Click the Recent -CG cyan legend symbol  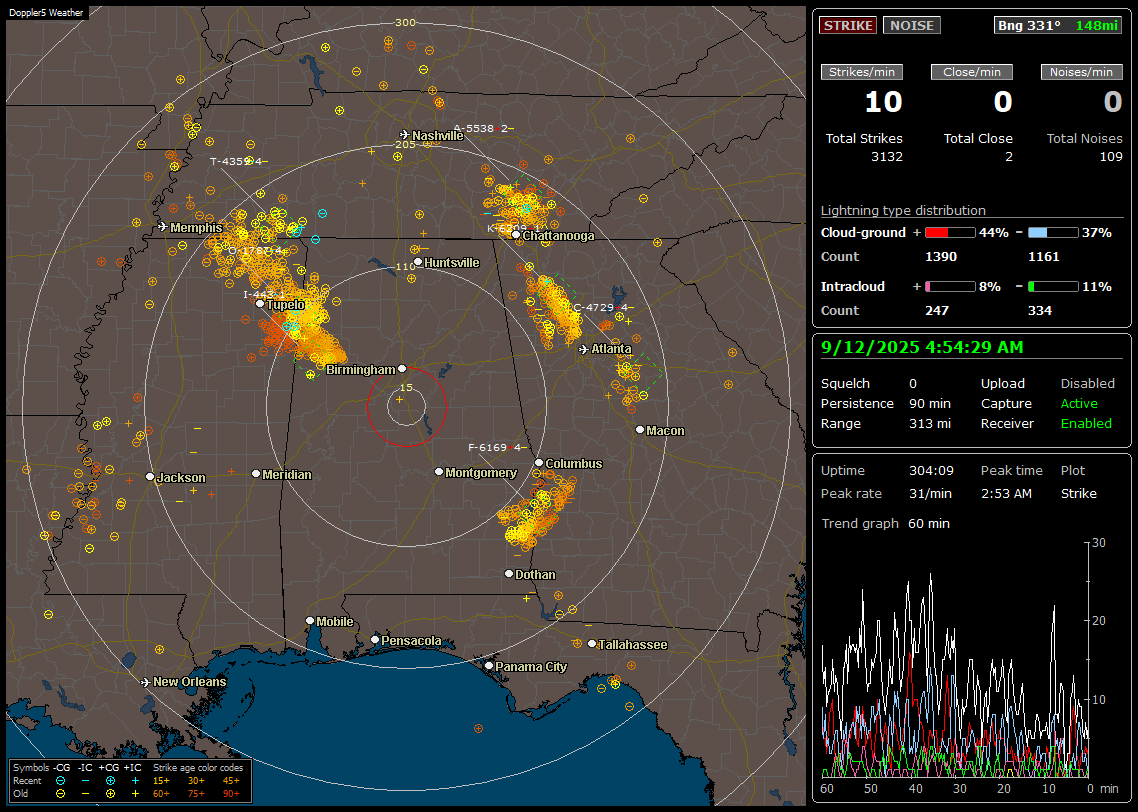click(x=60, y=781)
